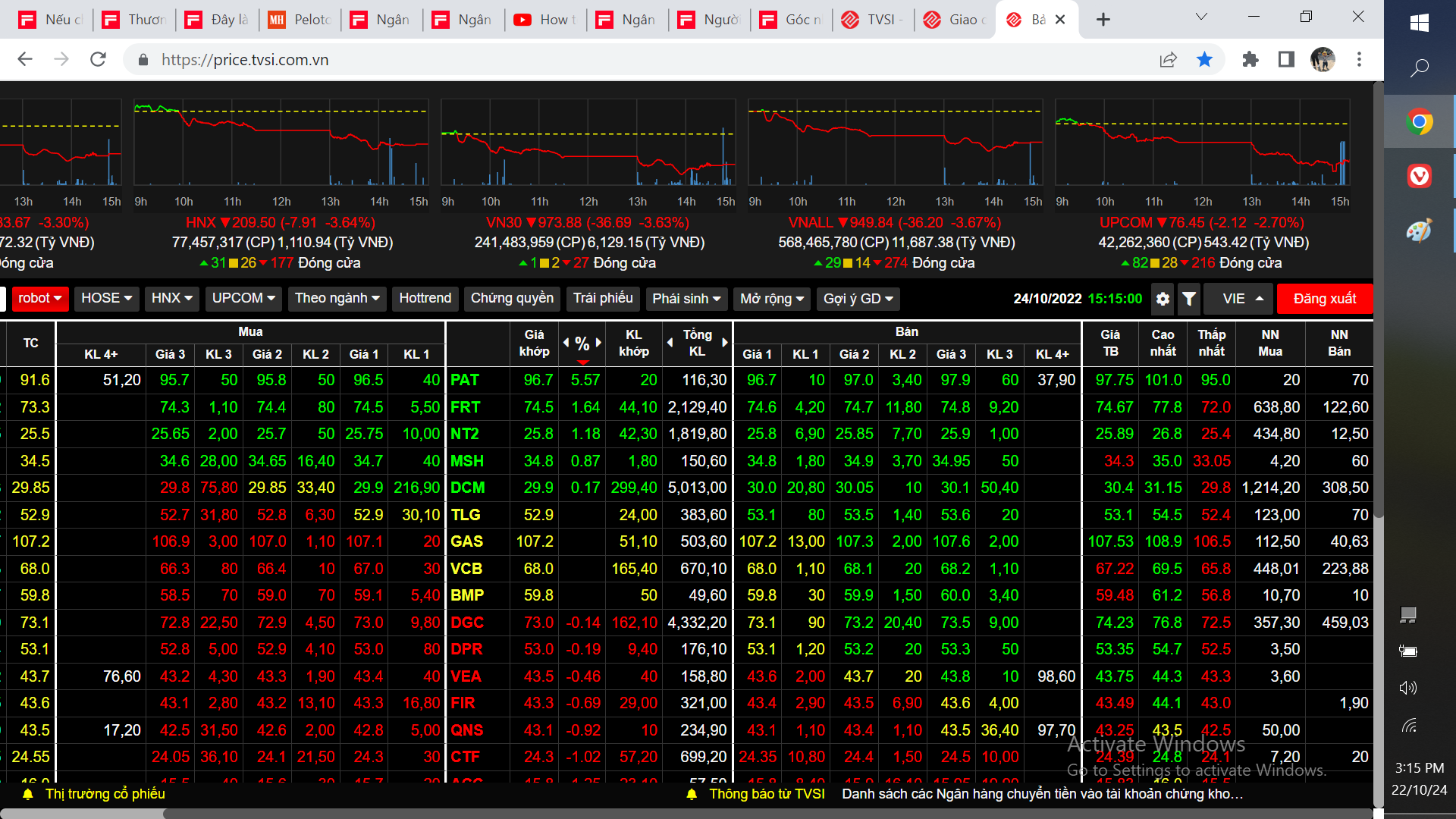Screen dimensions: 1456x819
Task: Click the share page icon in the address bar
Action: [x=1168, y=59]
